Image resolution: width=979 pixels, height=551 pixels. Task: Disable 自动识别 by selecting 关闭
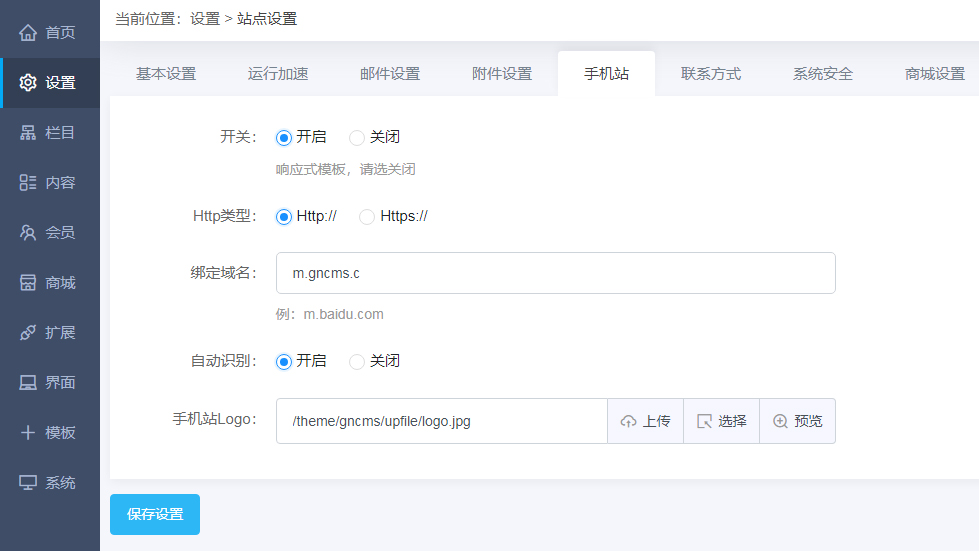point(357,362)
